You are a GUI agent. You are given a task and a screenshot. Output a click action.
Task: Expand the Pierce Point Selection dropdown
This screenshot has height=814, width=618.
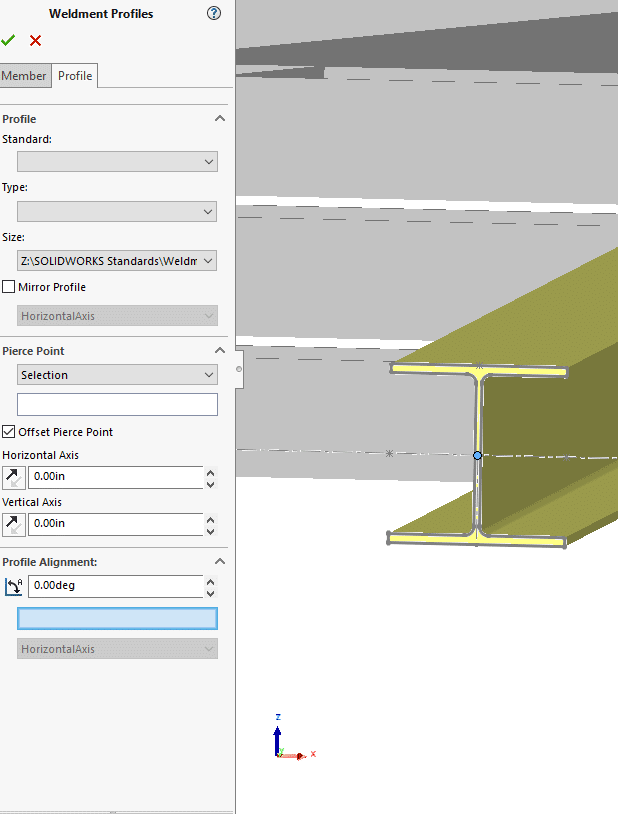click(117, 375)
